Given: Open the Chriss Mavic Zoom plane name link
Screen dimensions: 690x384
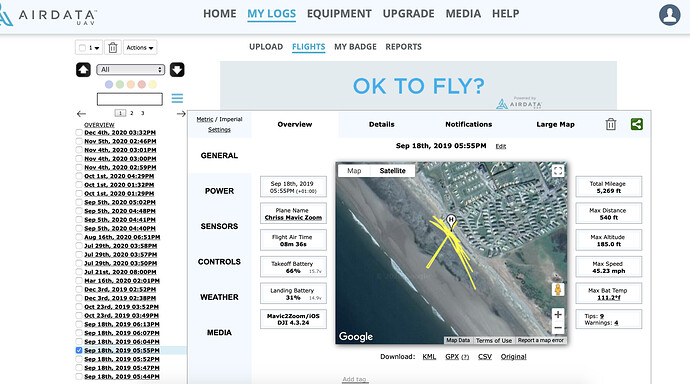Looking at the screenshot, I should (293, 217).
